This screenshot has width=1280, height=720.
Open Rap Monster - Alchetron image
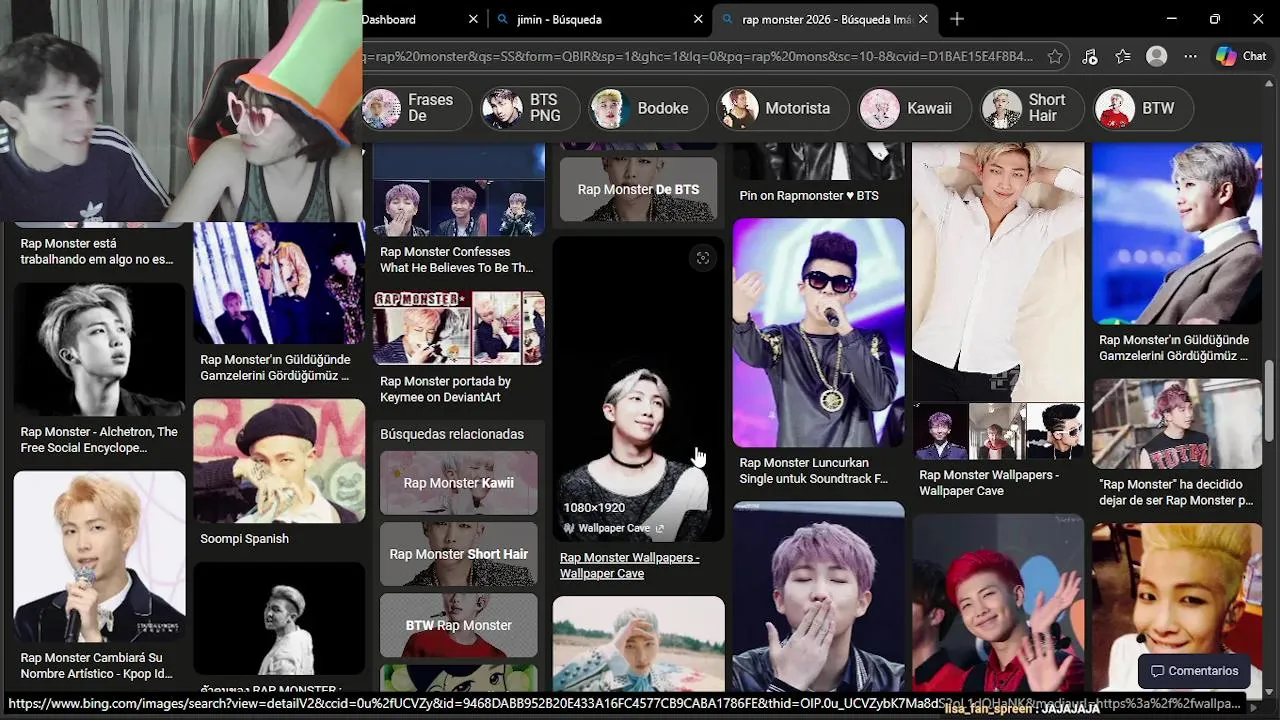99,349
